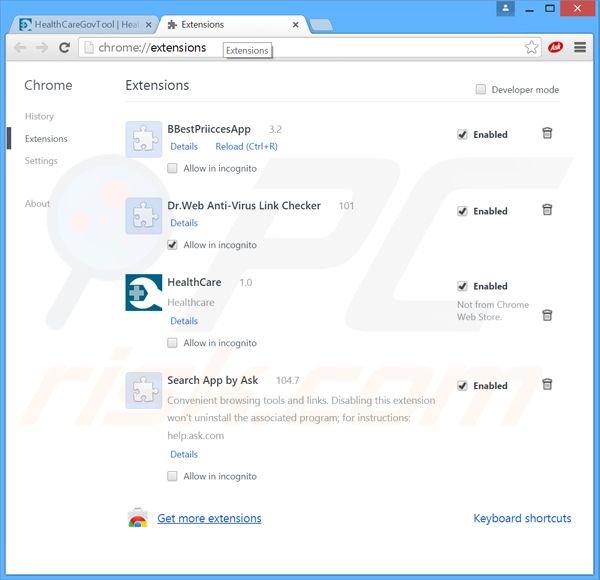Allow BBestPriiccesApp in incognito
Viewport: 600px width, 580px height.
coord(172,168)
